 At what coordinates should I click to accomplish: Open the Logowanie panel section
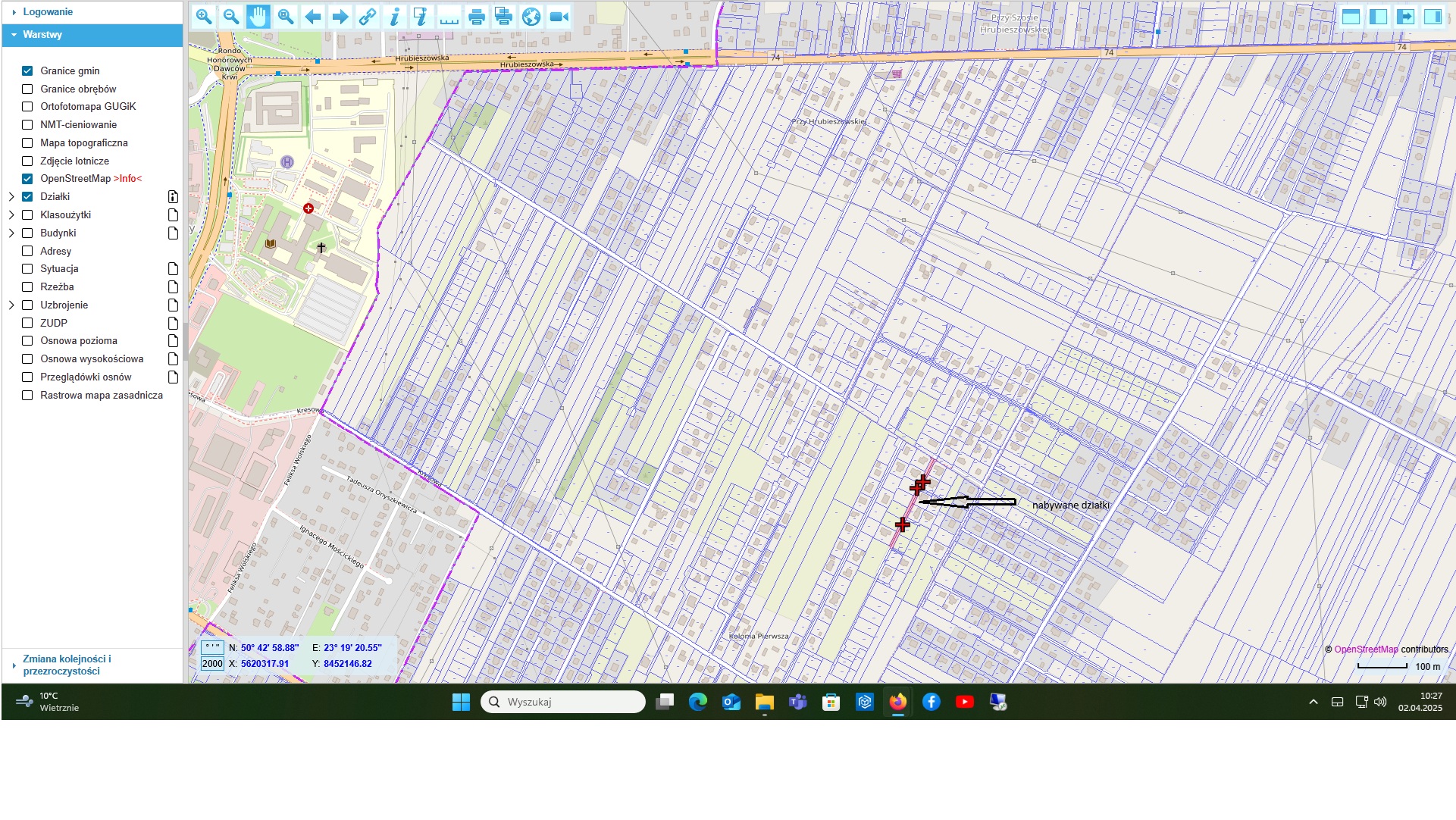pyautogui.click(x=47, y=12)
